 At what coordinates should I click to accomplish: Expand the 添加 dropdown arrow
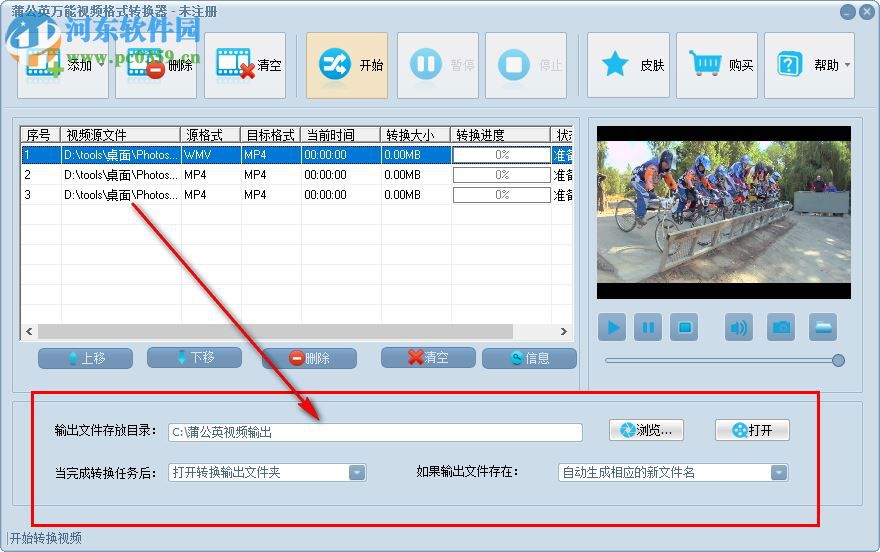[102, 66]
